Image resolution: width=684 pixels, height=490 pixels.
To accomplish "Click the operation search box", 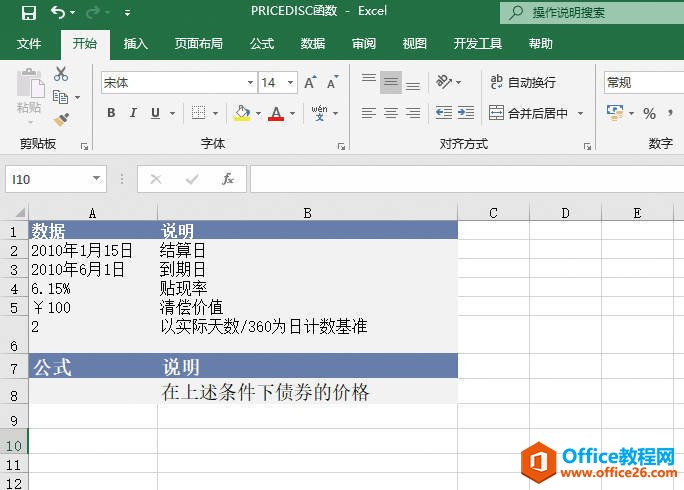I will [592, 13].
